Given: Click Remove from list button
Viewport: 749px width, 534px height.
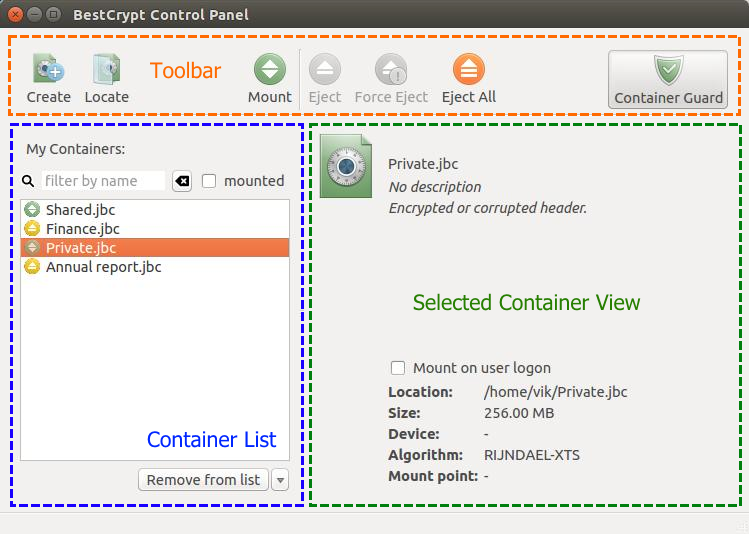Looking at the screenshot, I should coord(203,480).
